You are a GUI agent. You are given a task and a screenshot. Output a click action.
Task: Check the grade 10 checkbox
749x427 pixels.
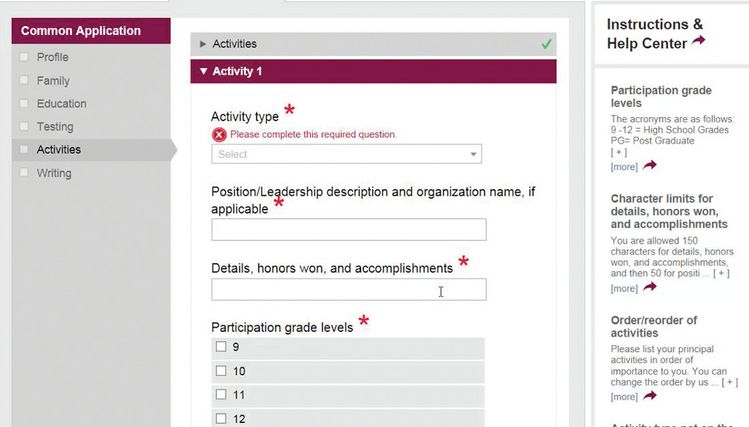(x=221, y=371)
